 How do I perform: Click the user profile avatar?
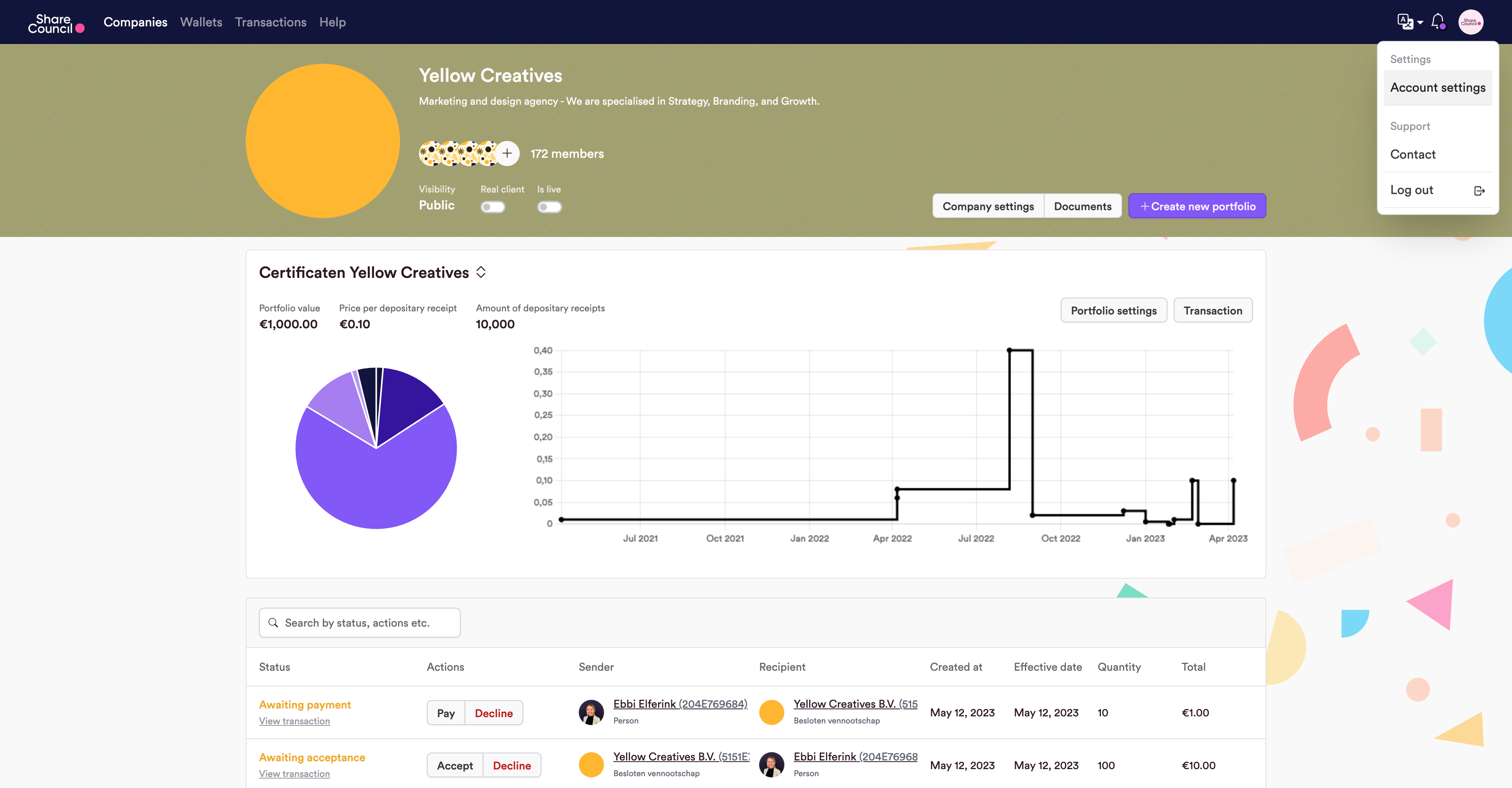[1470, 22]
